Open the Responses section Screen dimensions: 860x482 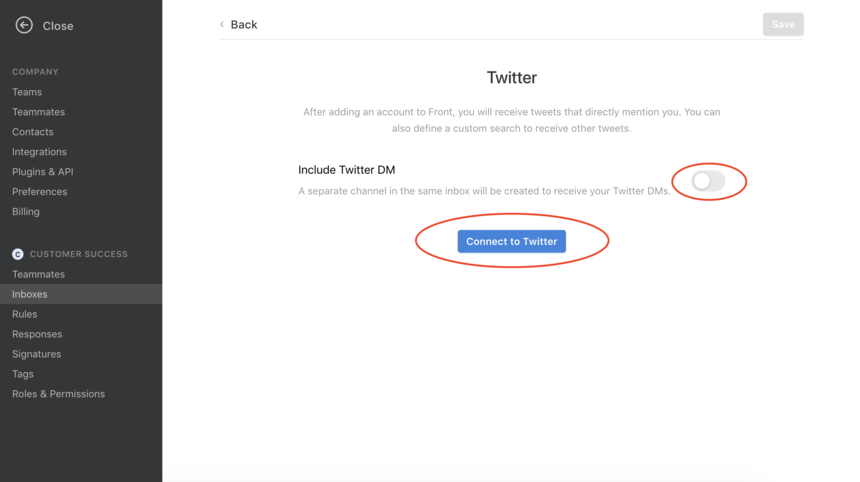point(37,334)
